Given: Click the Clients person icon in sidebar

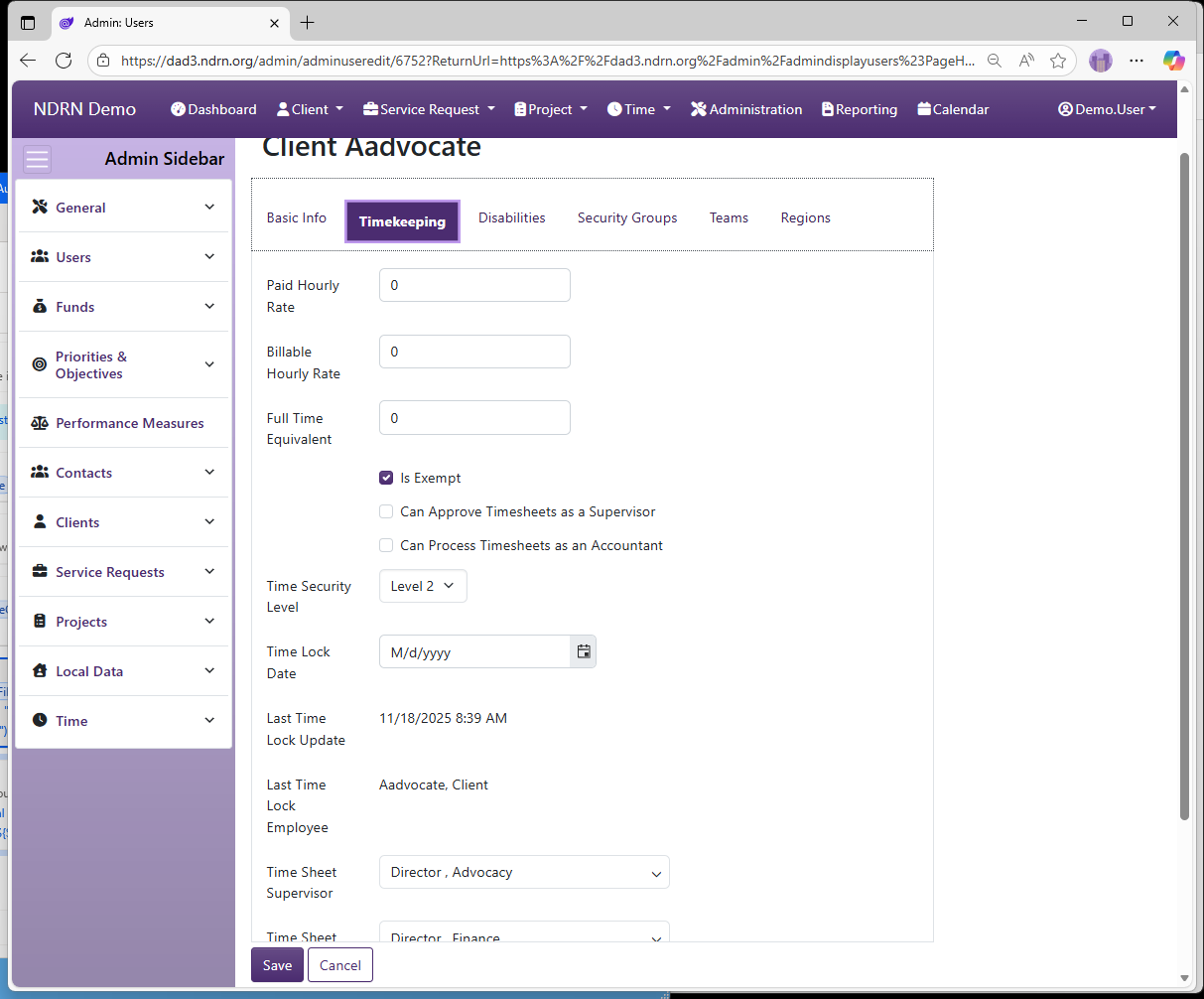Looking at the screenshot, I should click(x=40, y=521).
